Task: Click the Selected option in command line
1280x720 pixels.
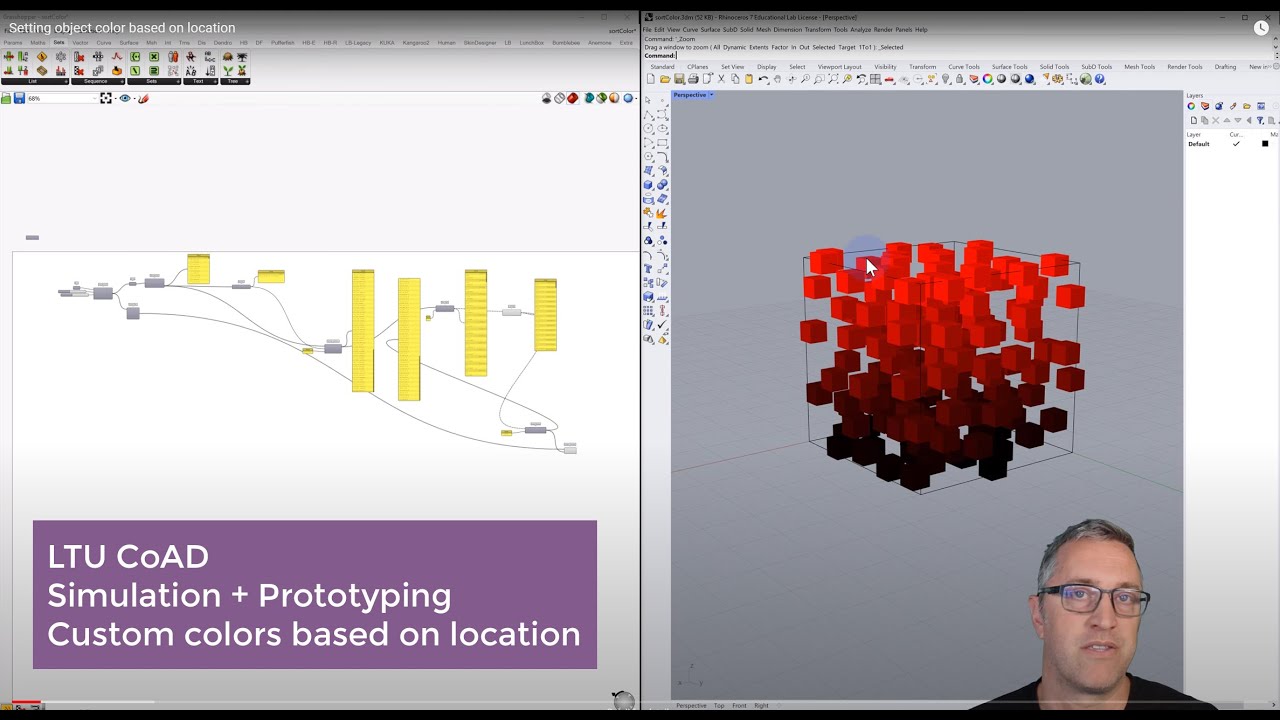Action: (x=824, y=47)
